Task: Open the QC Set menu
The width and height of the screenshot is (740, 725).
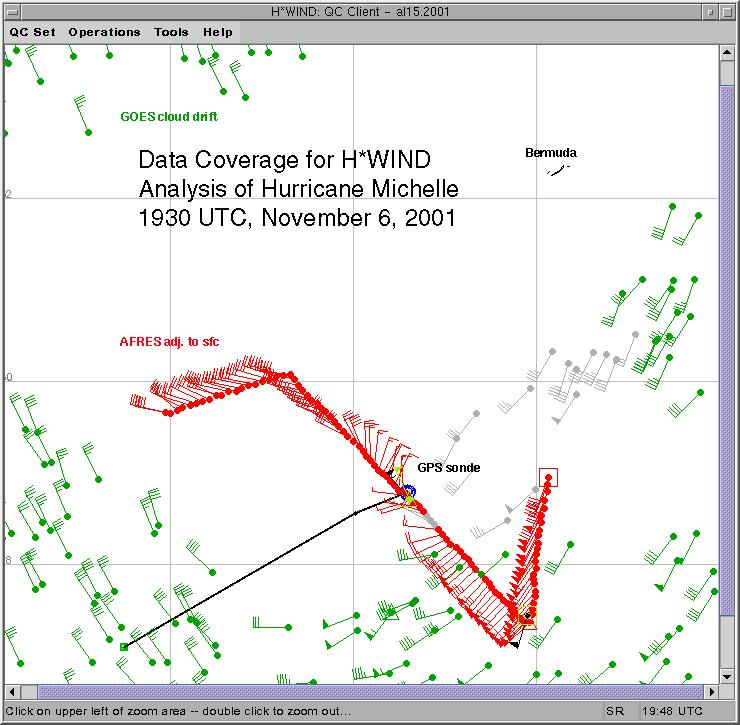Action: click(32, 32)
